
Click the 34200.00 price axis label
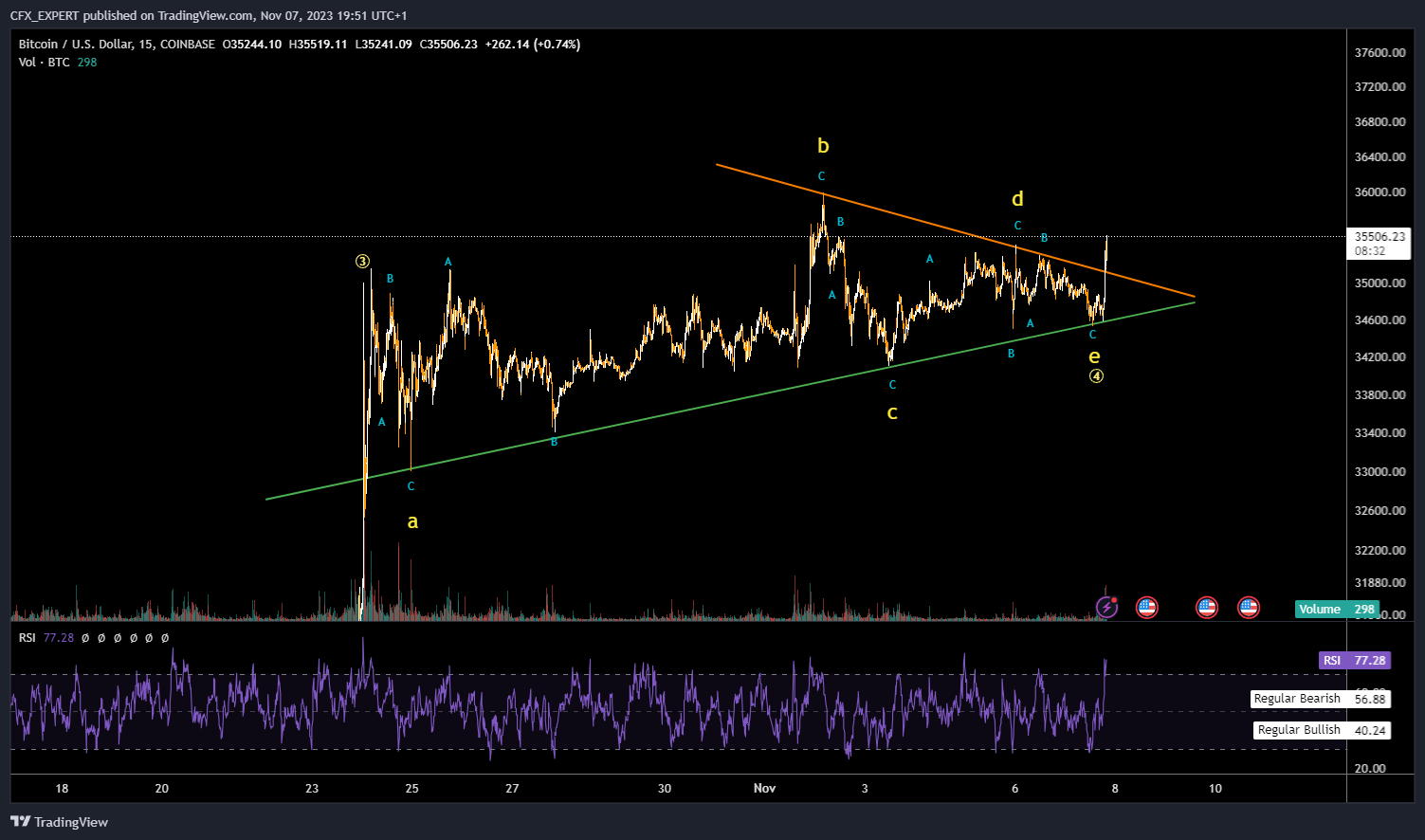tap(1379, 356)
